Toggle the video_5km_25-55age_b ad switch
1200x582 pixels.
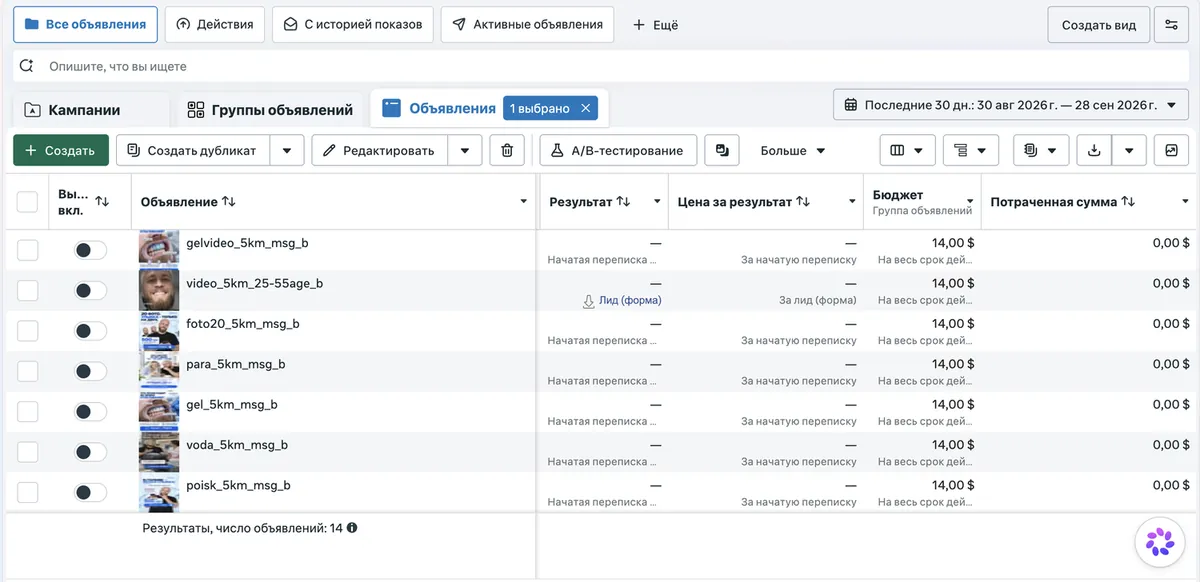coord(90,290)
